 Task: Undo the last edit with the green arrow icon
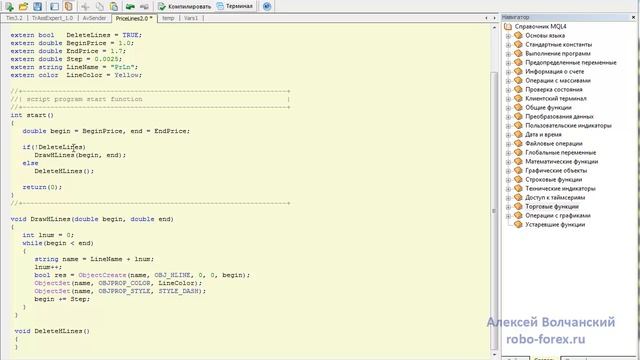130,6
